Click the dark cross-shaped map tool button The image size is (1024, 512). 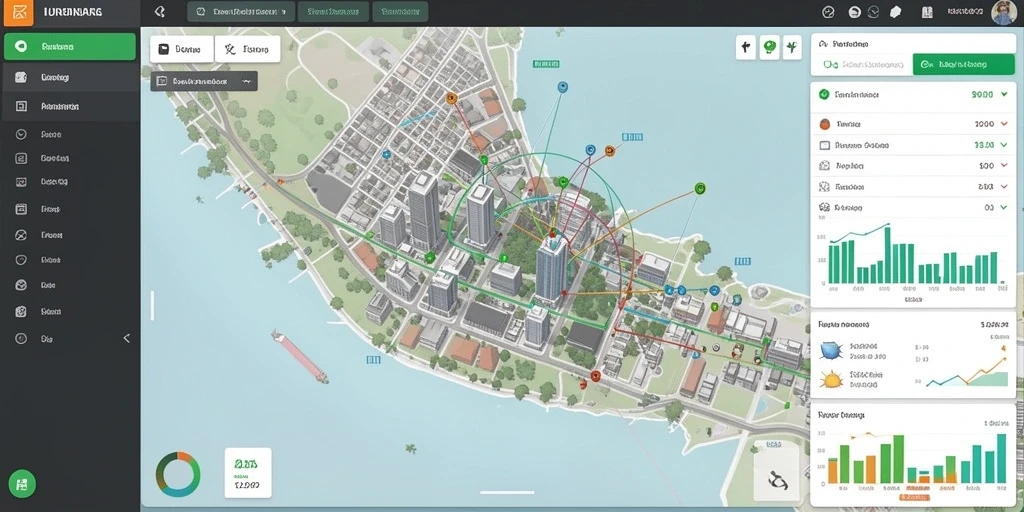click(x=746, y=47)
